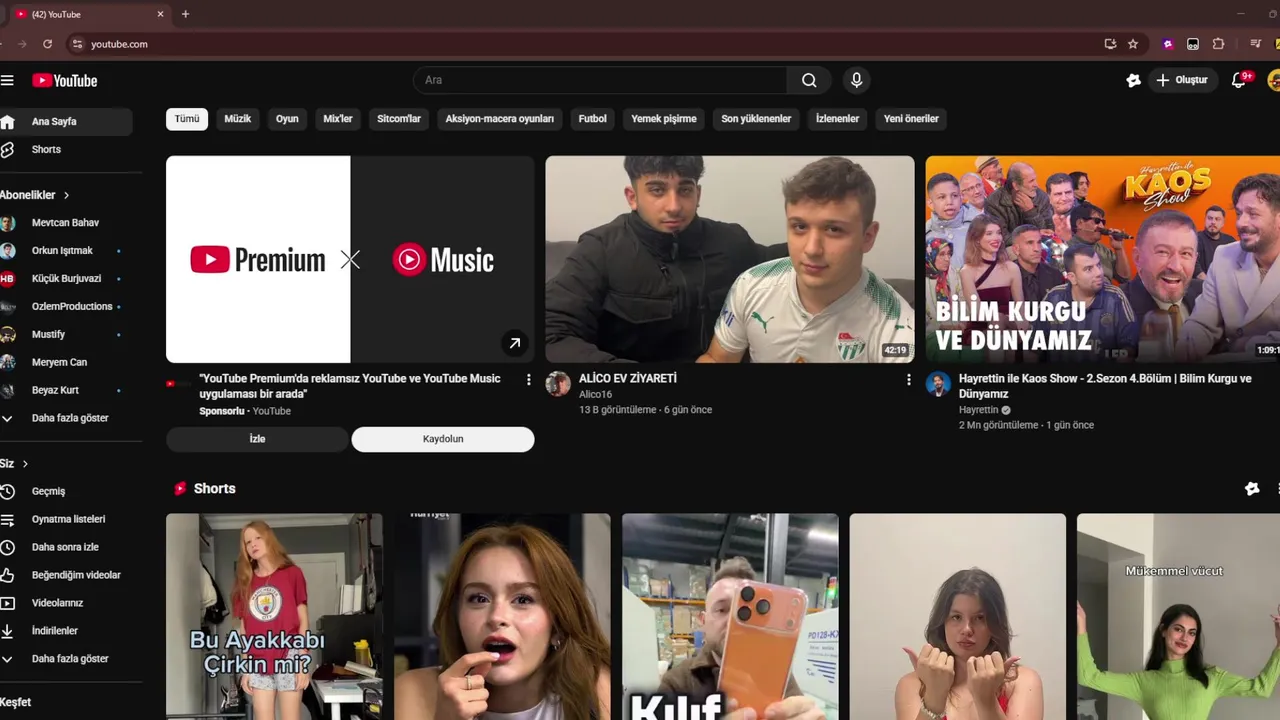Open Geçmiş history in sidebar
1280x720 pixels.
tap(48, 491)
